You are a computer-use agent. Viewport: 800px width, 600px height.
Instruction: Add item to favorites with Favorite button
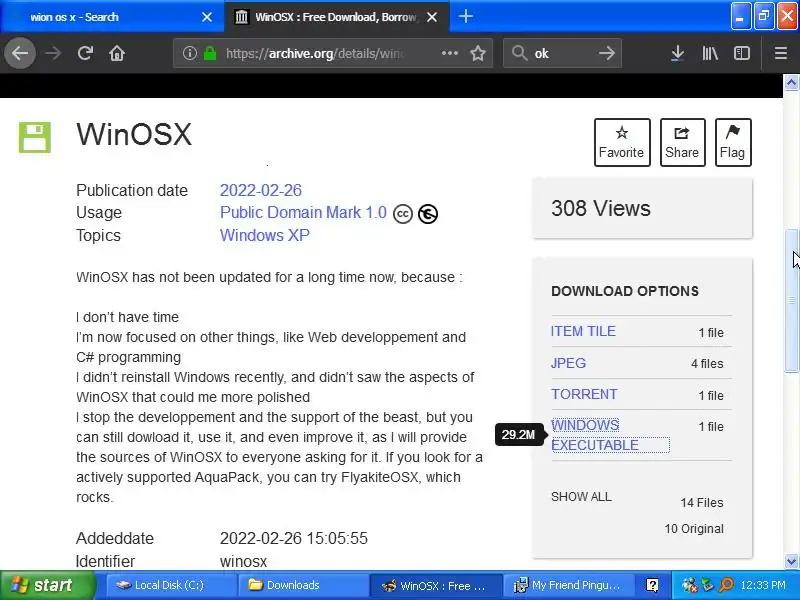622,142
